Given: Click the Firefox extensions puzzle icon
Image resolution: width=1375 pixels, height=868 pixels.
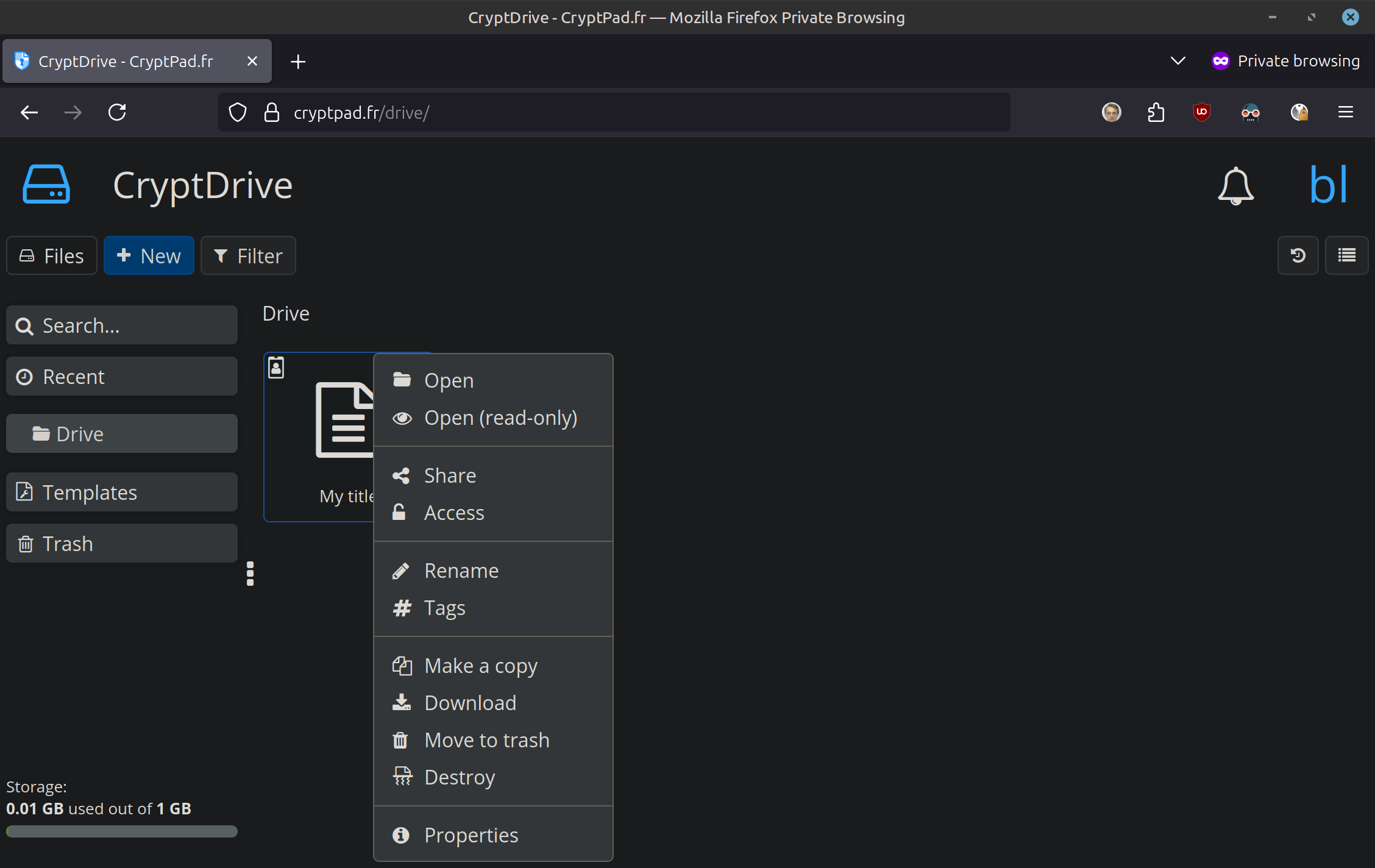Looking at the screenshot, I should tap(1156, 112).
